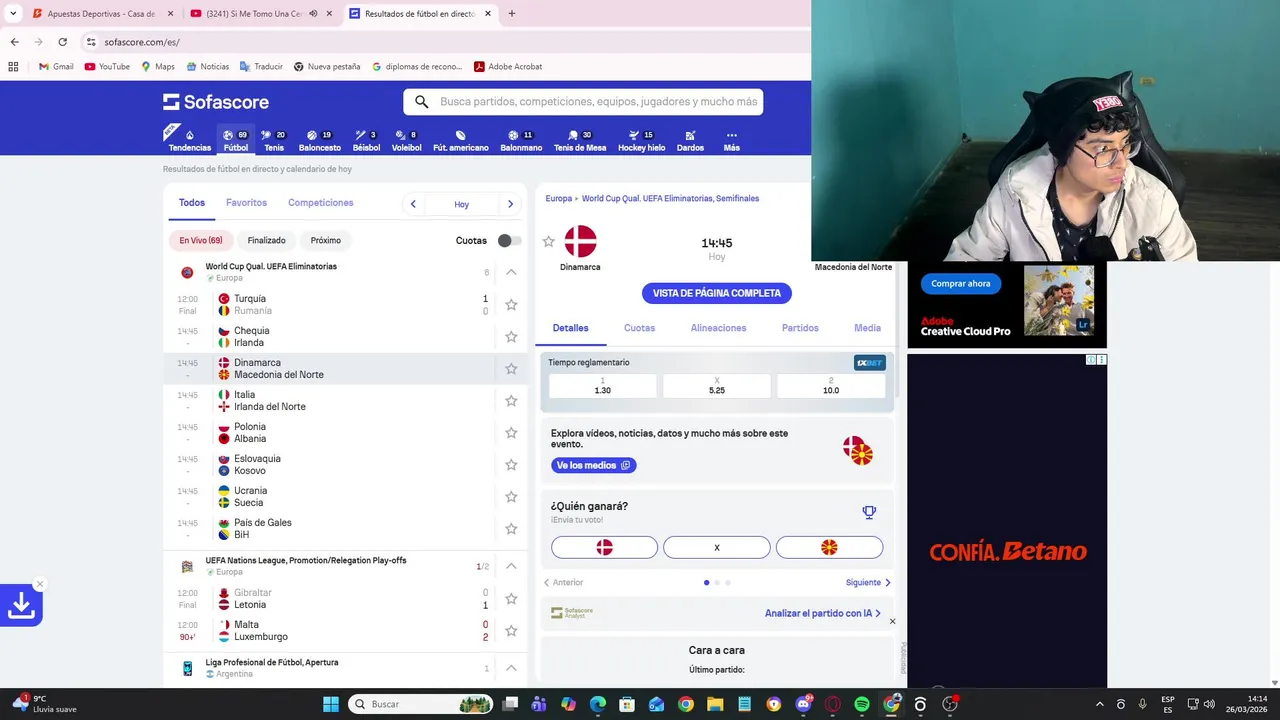Favorite the Chequia vs Irlanda match

pos(511,337)
